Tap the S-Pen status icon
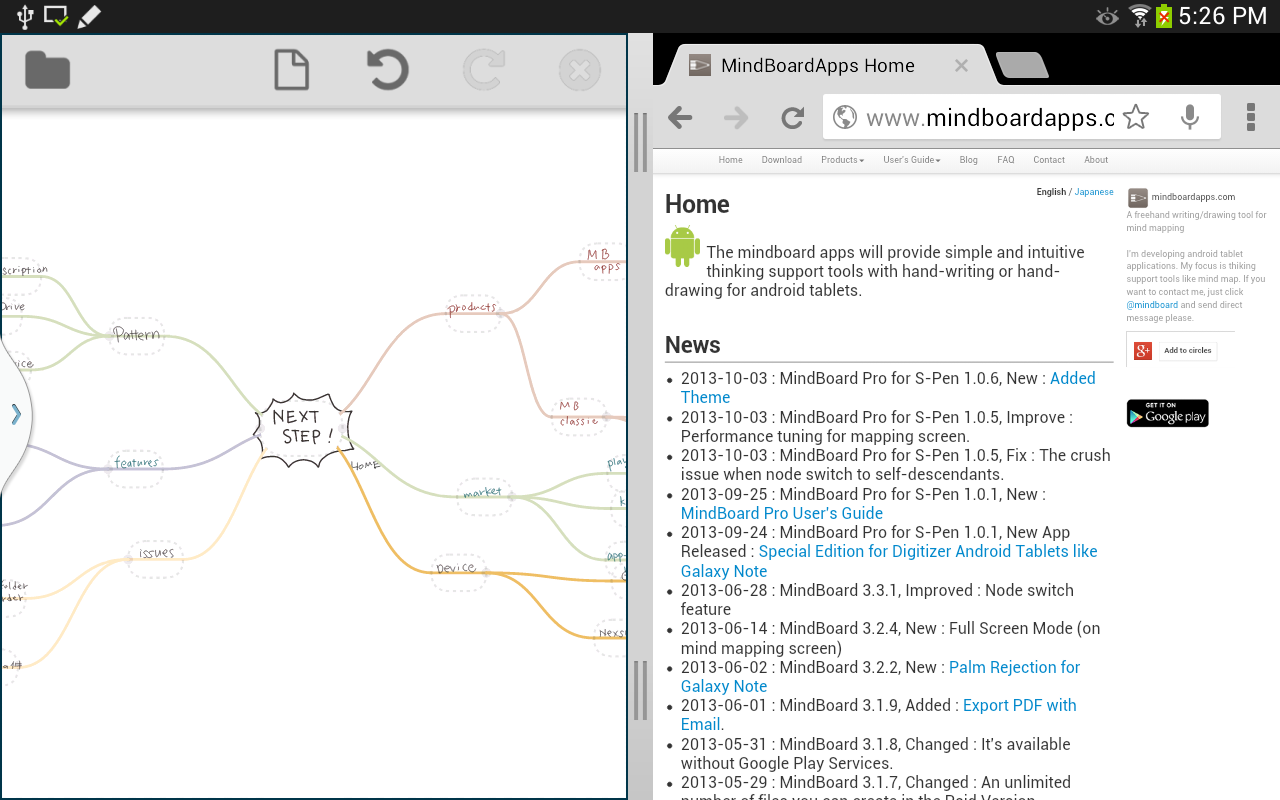 tap(89, 16)
